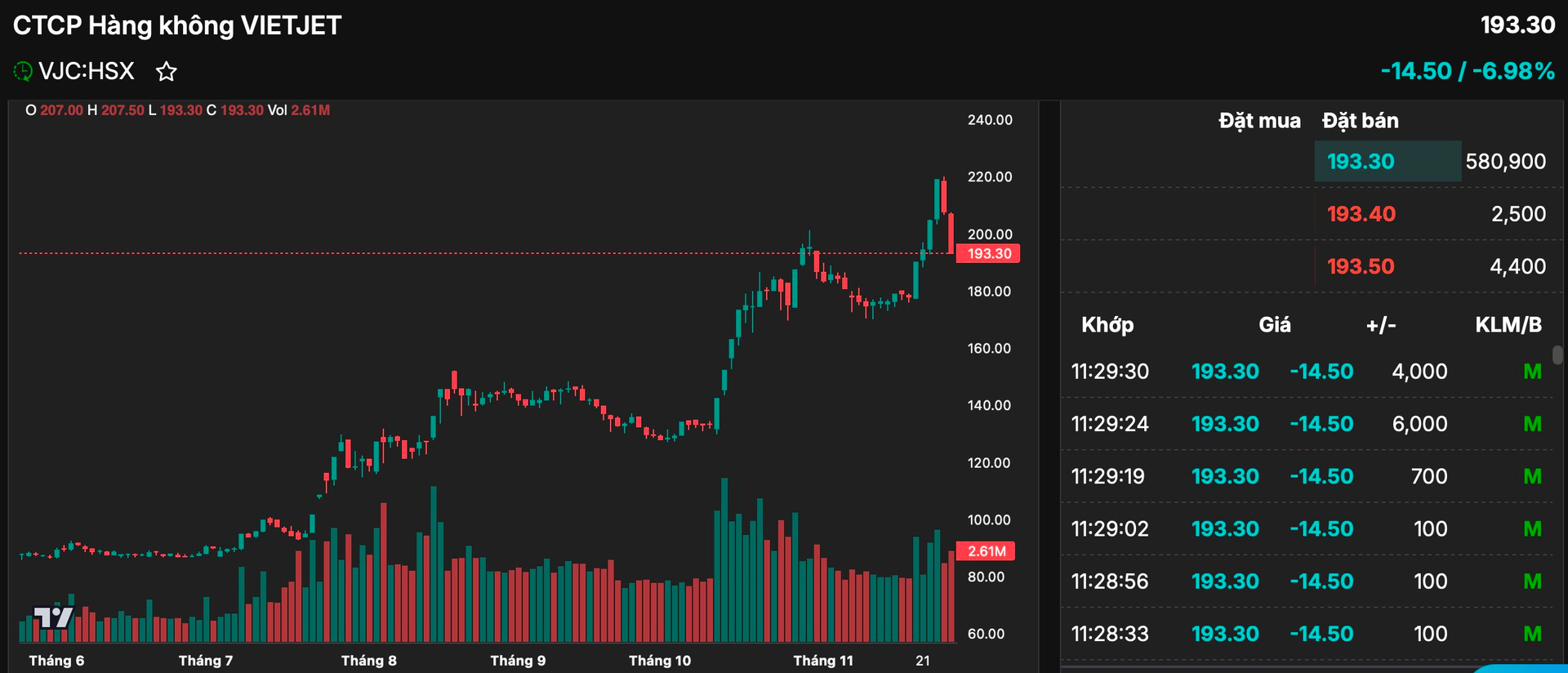Click the Đặt mua column header

1258,121
